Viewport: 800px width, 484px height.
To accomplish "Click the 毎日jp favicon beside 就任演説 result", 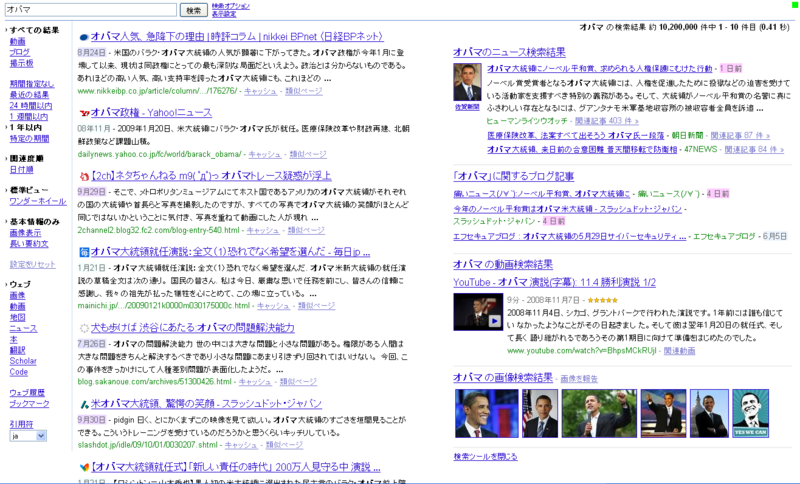I will [85, 252].
